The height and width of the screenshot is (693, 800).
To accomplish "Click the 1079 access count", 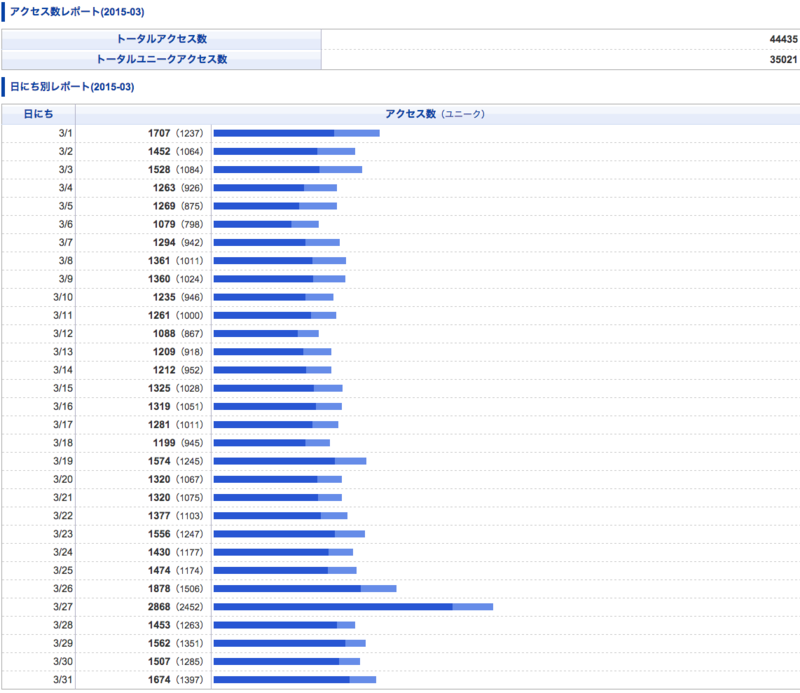I will click(164, 224).
